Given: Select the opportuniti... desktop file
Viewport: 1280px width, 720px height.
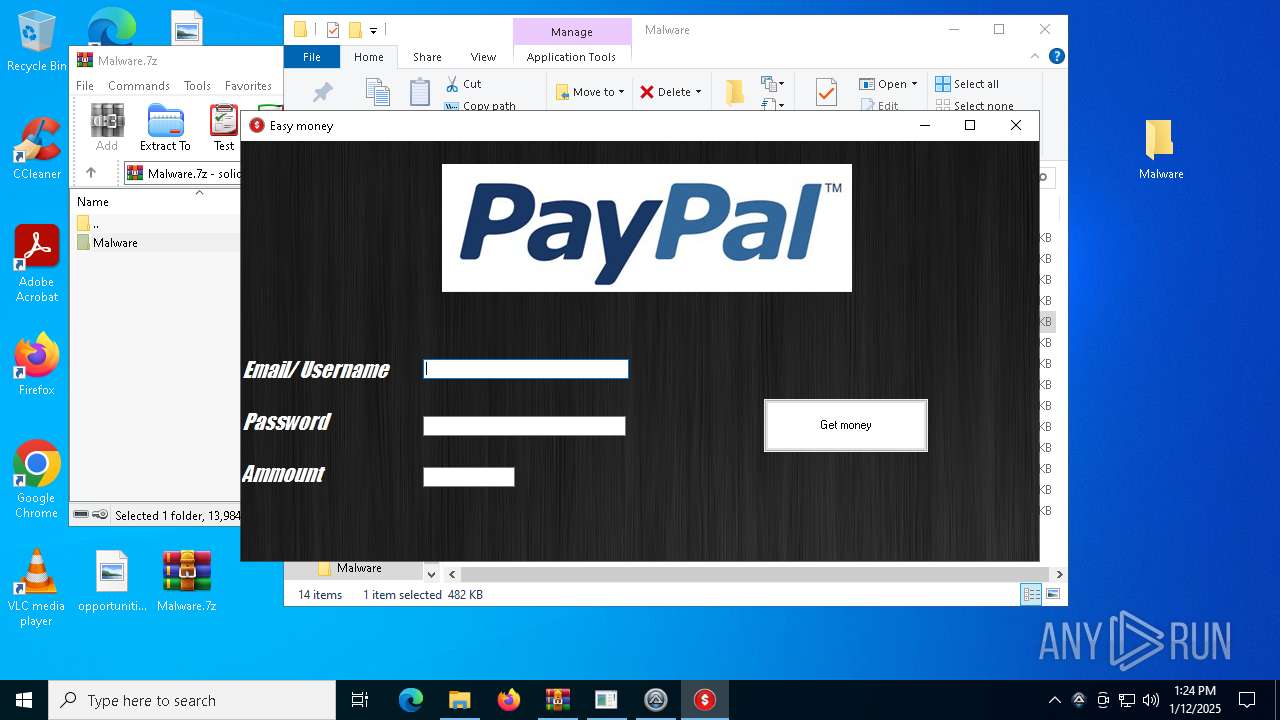Looking at the screenshot, I should [112, 581].
